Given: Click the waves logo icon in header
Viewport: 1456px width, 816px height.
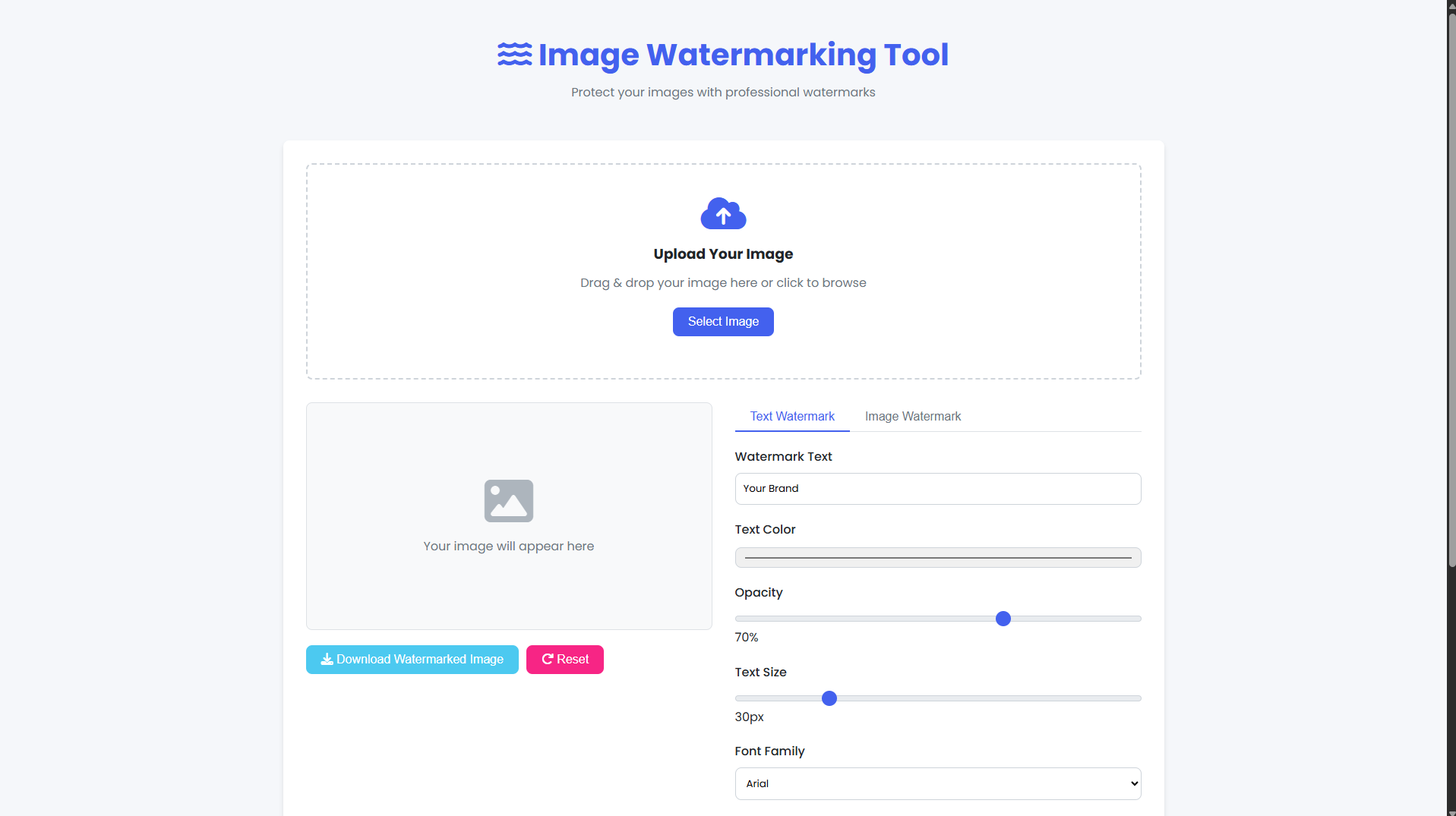Looking at the screenshot, I should coord(514,55).
